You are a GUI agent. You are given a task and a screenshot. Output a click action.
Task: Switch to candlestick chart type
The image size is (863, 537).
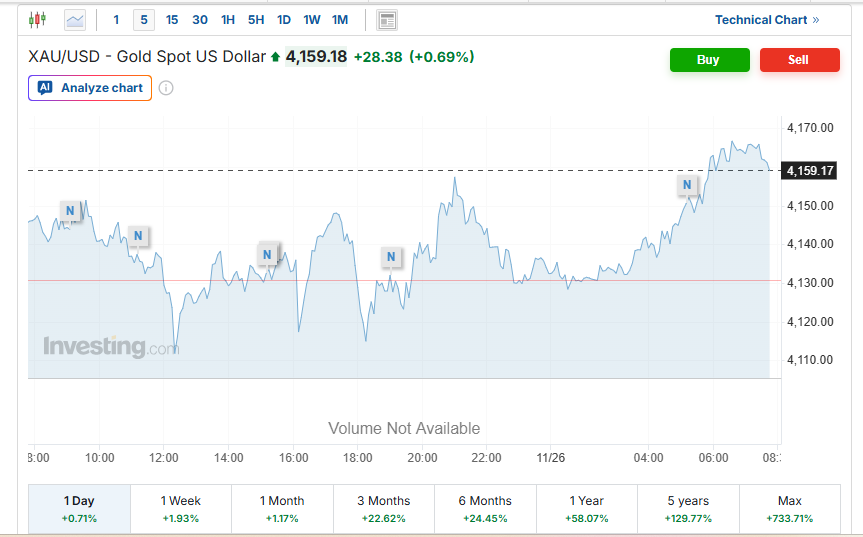pyautogui.click(x=38, y=20)
